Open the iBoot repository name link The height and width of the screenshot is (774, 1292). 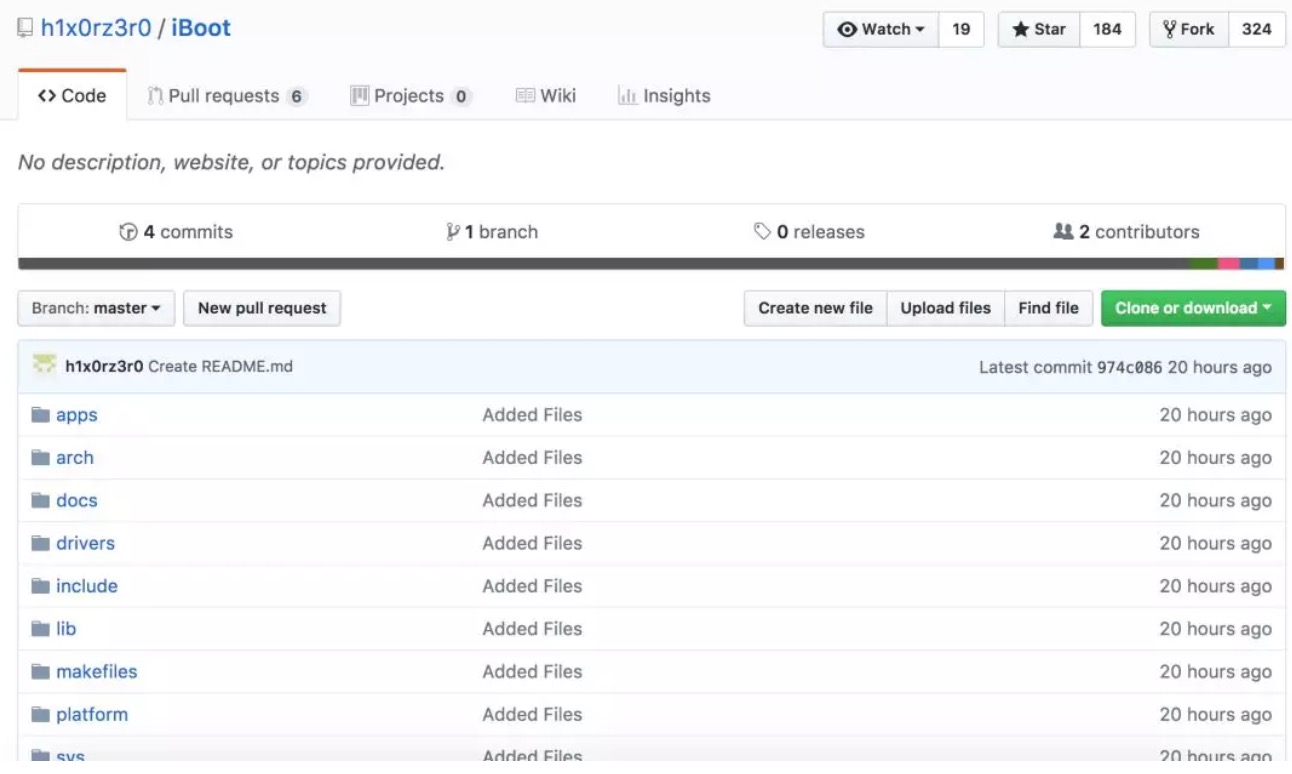tap(201, 28)
